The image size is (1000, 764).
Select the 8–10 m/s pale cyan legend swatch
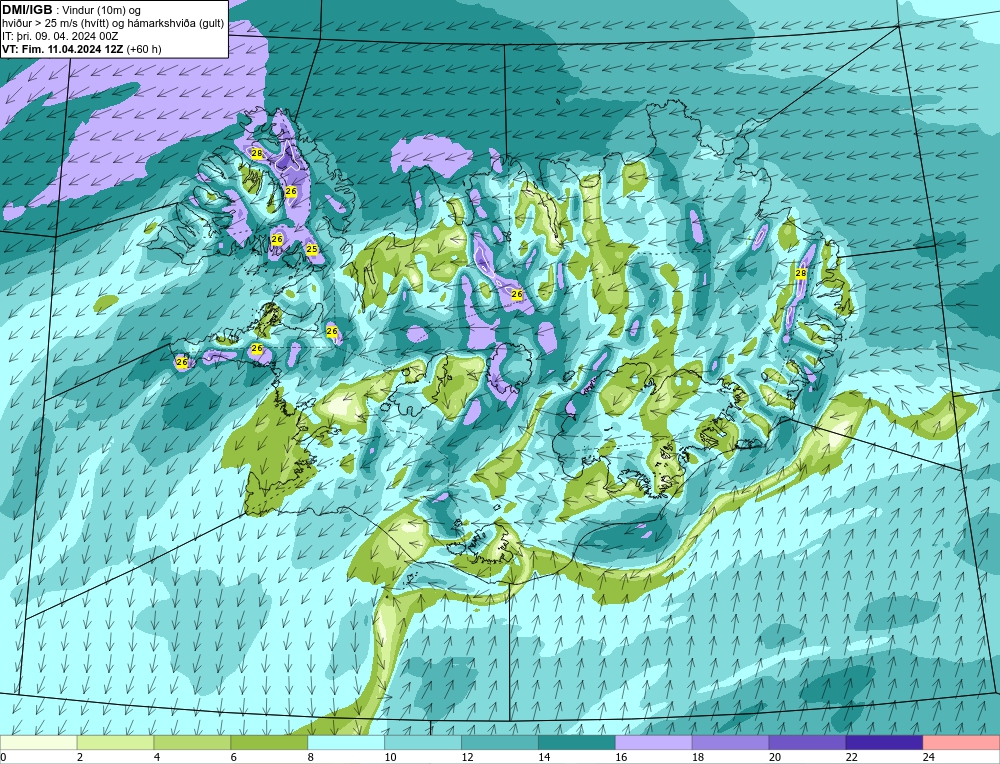346,743
